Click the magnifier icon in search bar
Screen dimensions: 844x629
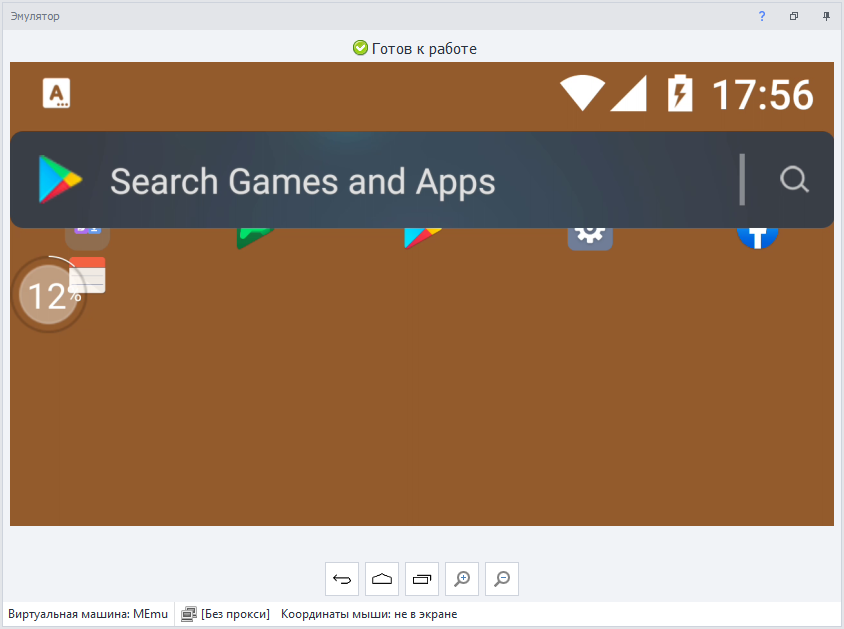coord(794,180)
